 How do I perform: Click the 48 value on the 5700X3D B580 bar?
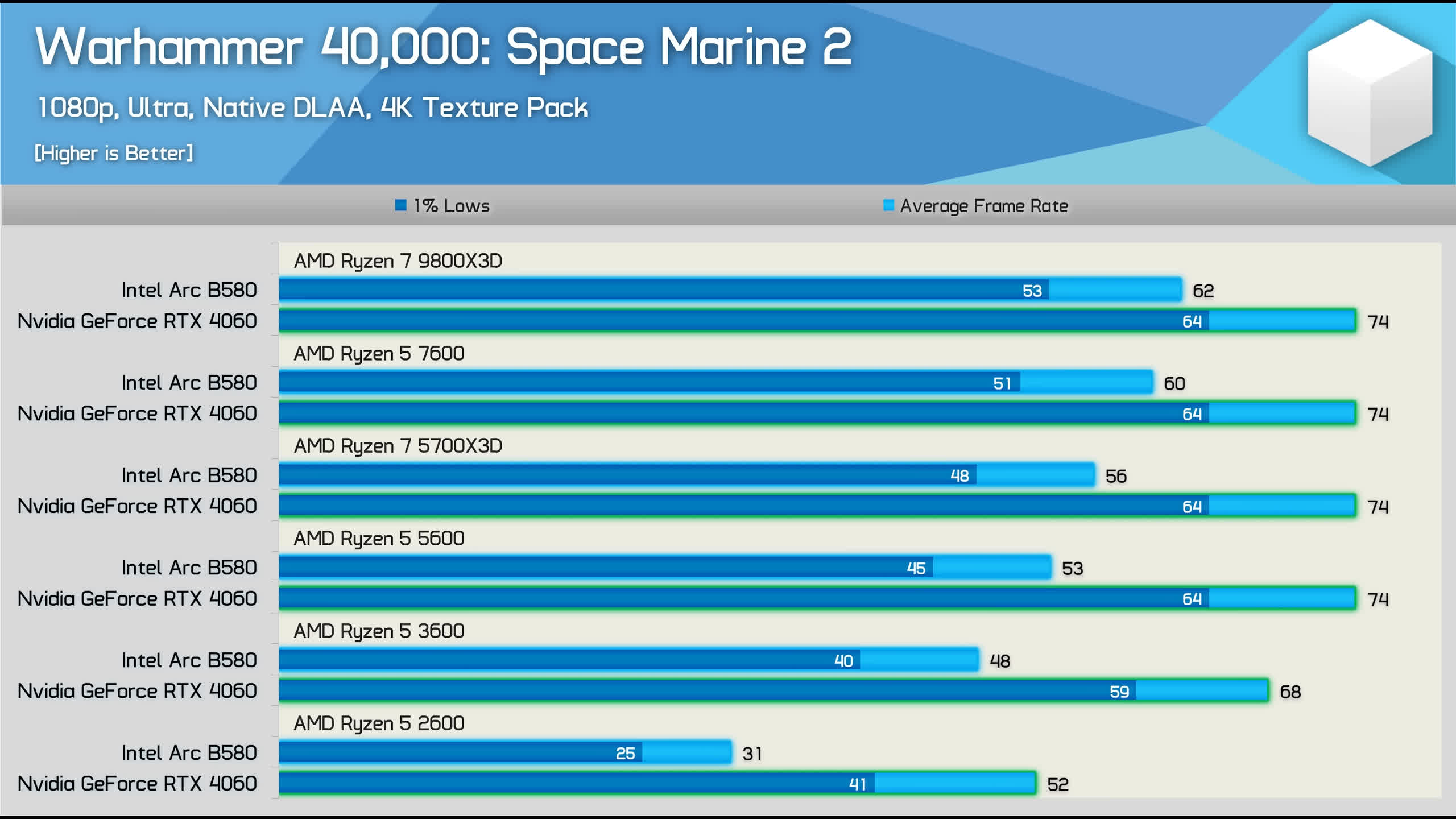point(960,476)
